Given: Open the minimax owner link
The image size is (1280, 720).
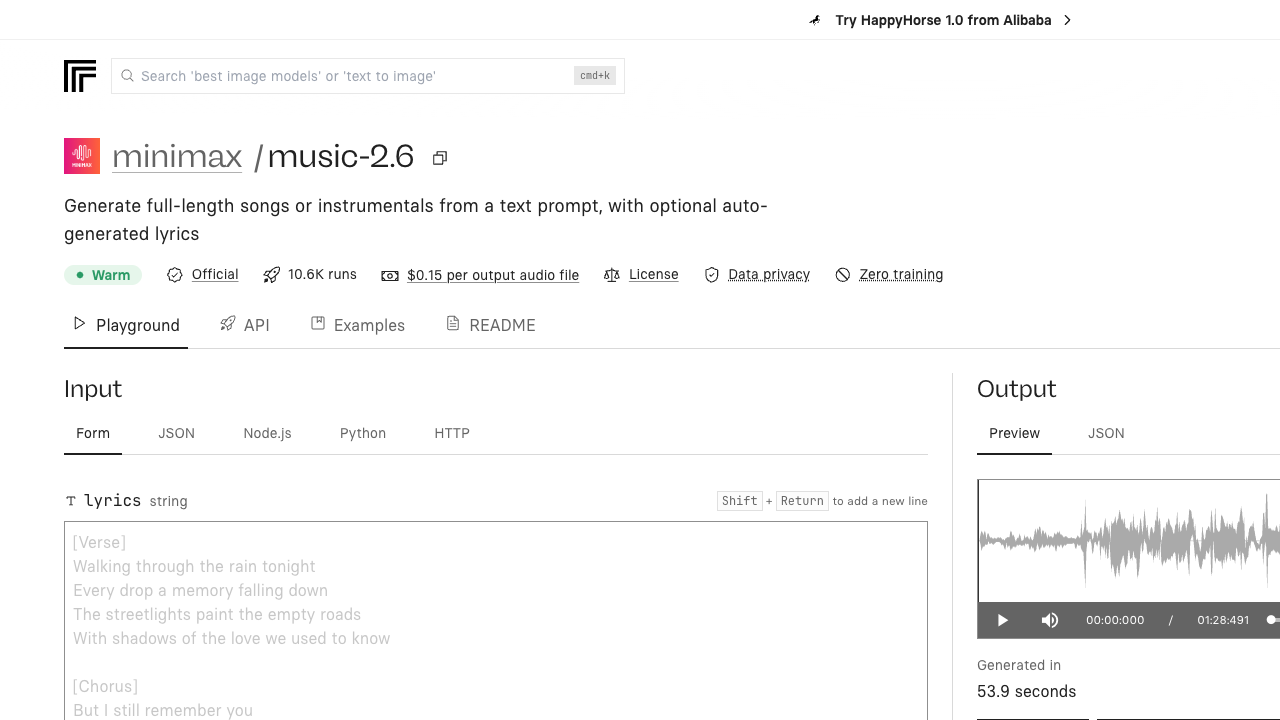Looking at the screenshot, I should click(x=177, y=156).
